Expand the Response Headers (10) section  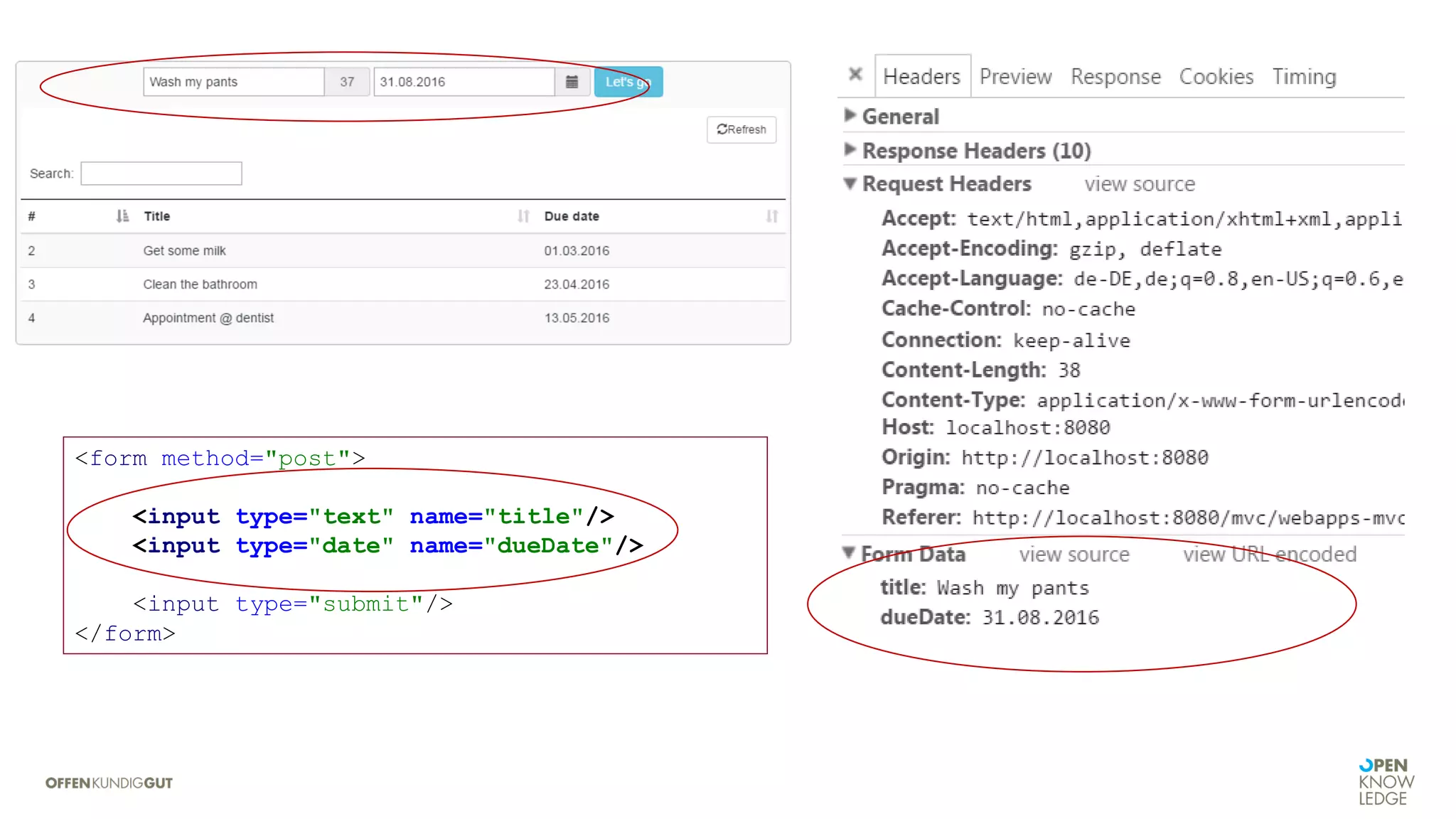tap(850, 149)
